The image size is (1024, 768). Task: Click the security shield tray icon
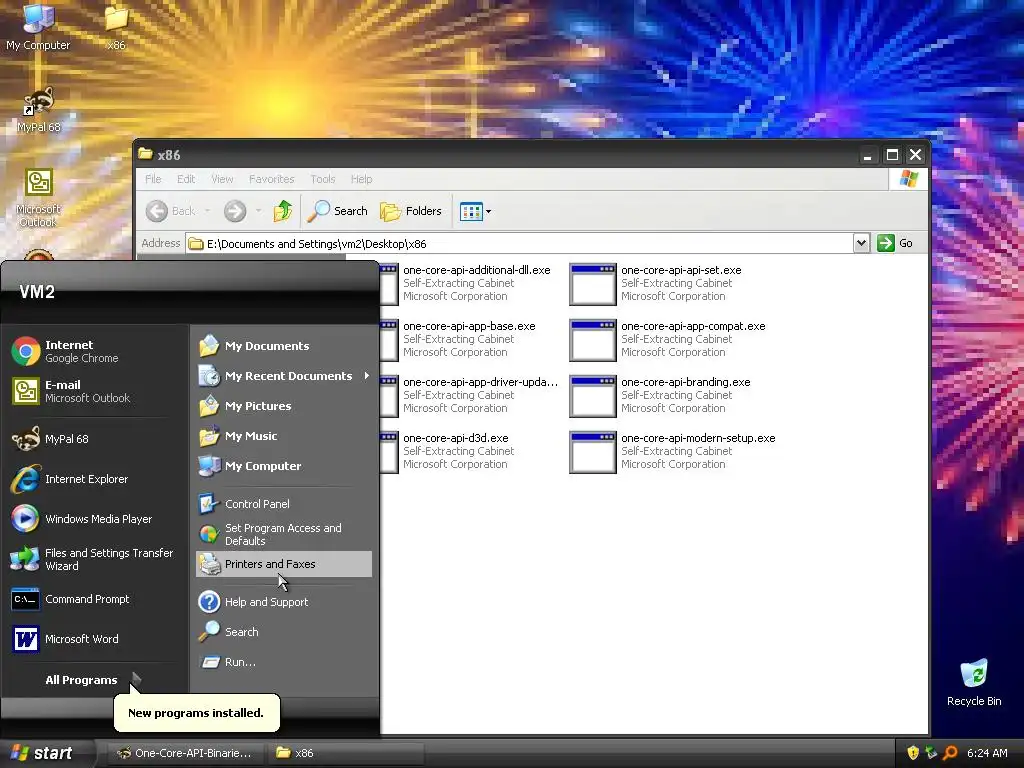pyautogui.click(x=913, y=753)
